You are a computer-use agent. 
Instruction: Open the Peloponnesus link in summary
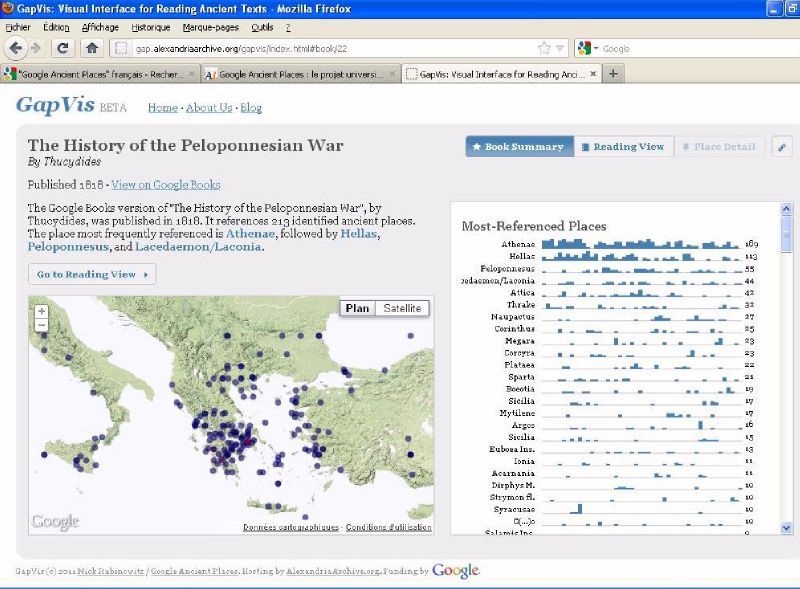click(68, 247)
